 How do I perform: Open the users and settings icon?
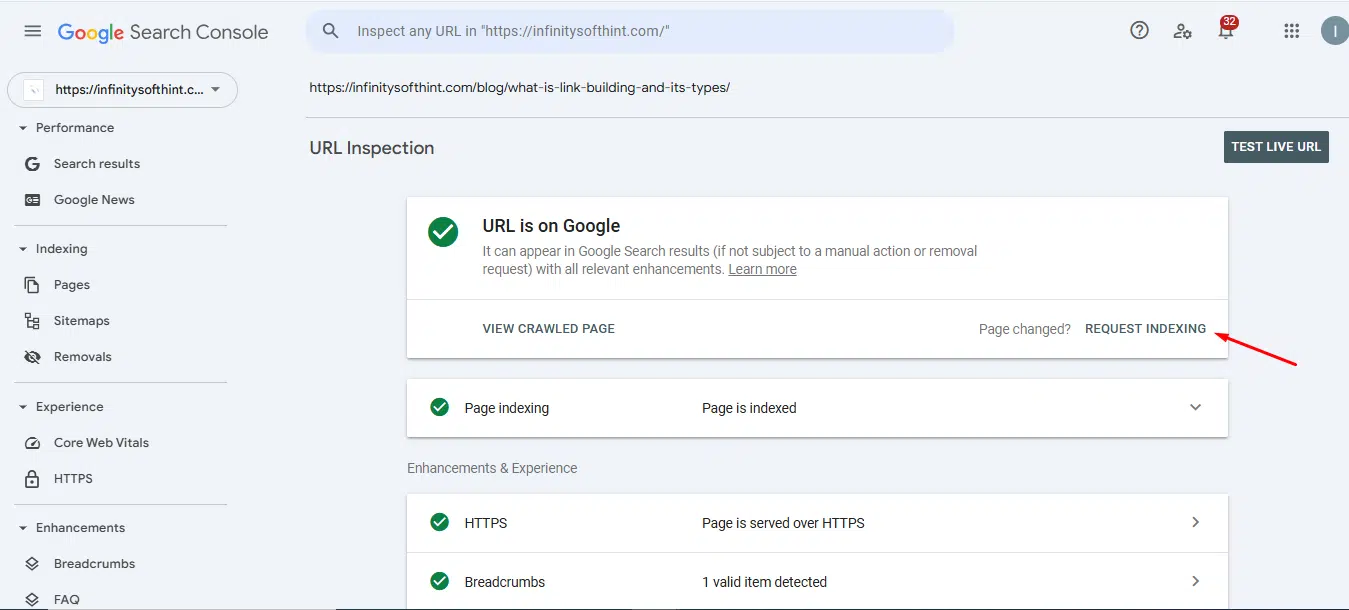click(x=1183, y=31)
